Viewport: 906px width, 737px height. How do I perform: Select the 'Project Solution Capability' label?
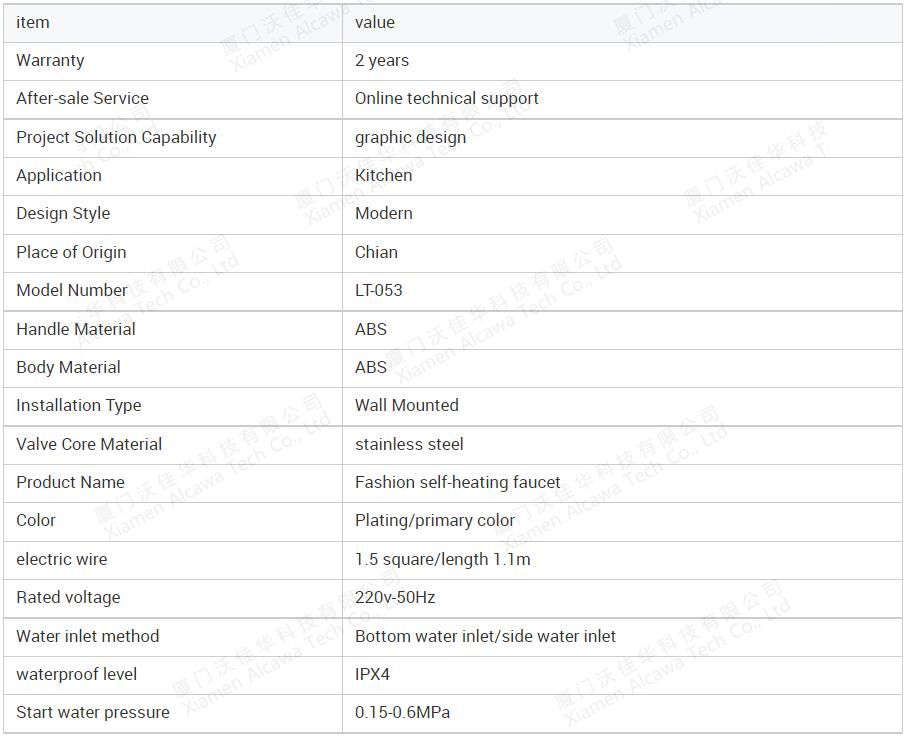tap(116, 137)
